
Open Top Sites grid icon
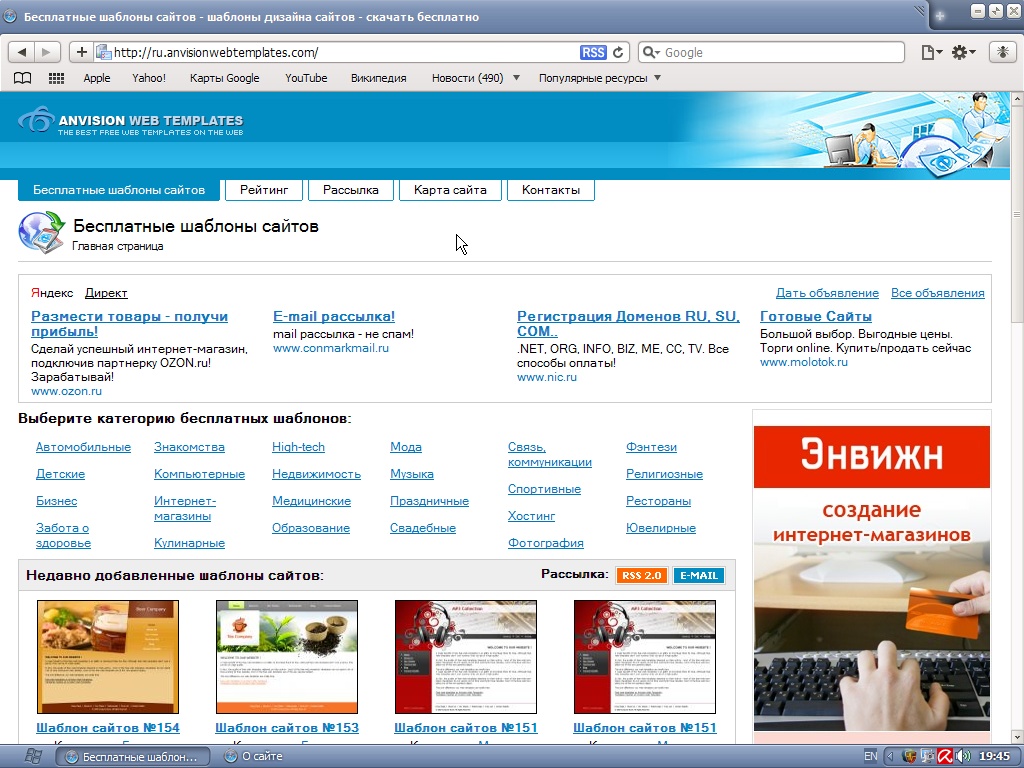tap(57, 78)
